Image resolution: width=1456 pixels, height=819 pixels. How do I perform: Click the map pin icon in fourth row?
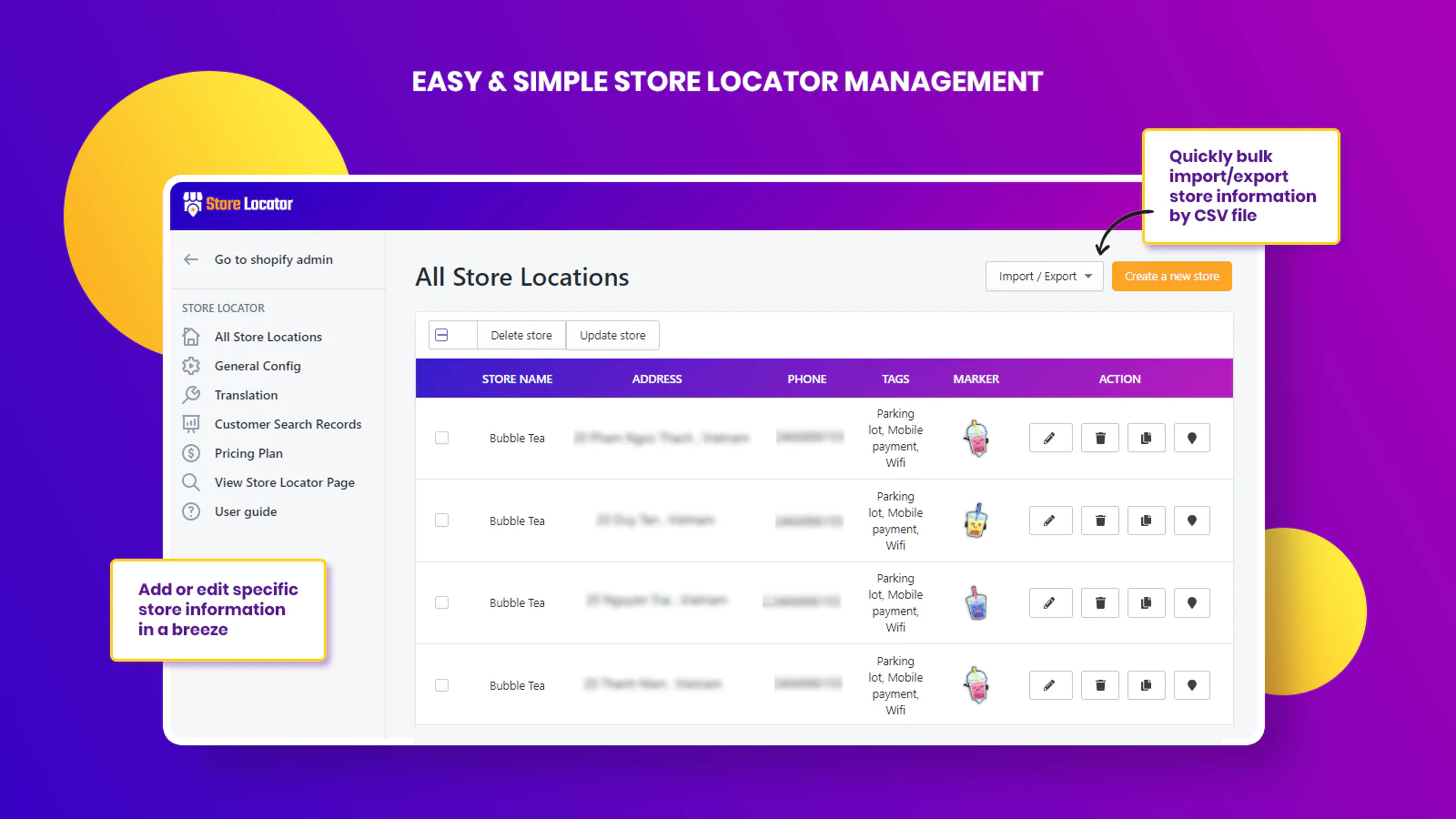click(1191, 685)
